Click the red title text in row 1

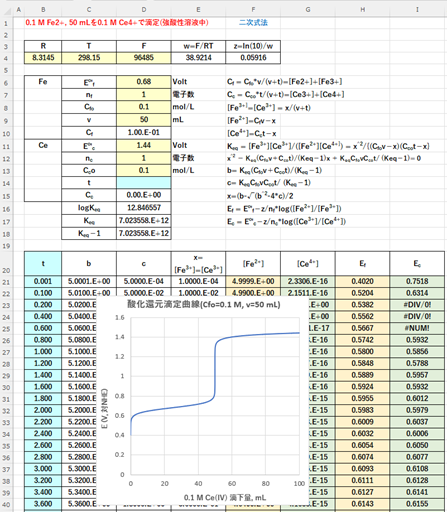coord(117,23)
